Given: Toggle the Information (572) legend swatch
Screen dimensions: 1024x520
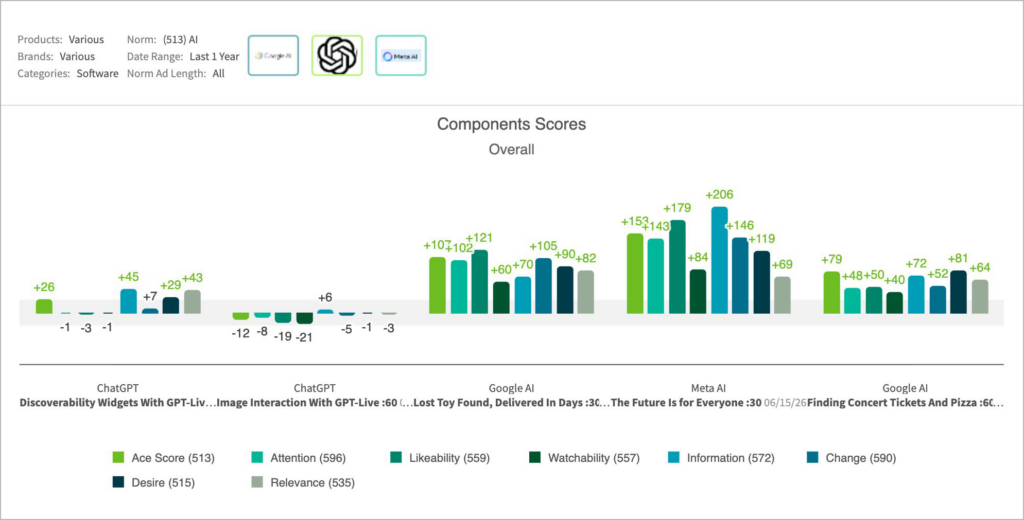Looking at the screenshot, I should (674, 458).
